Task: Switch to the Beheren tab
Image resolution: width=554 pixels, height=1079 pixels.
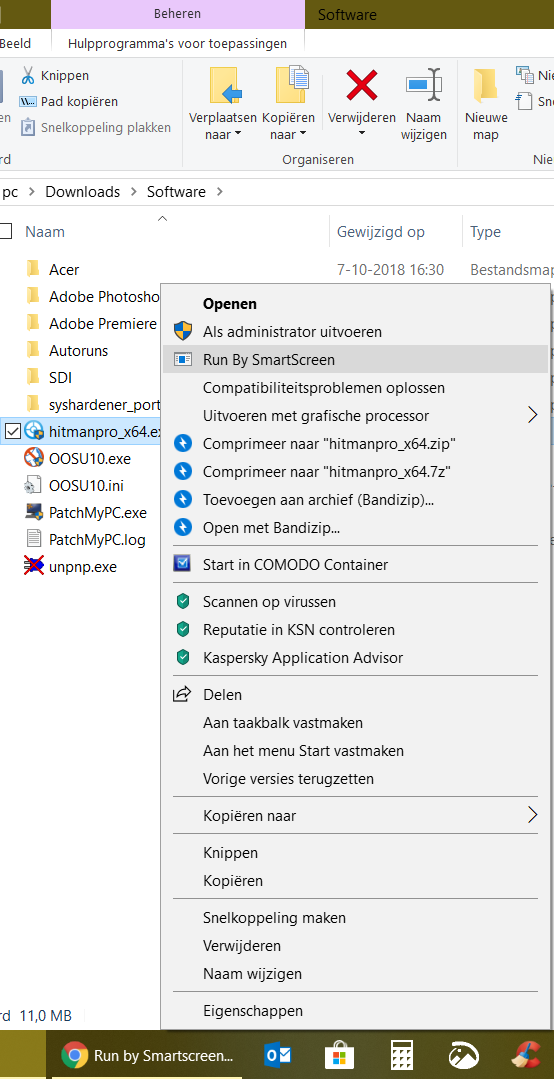Action: (x=178, y=14)
